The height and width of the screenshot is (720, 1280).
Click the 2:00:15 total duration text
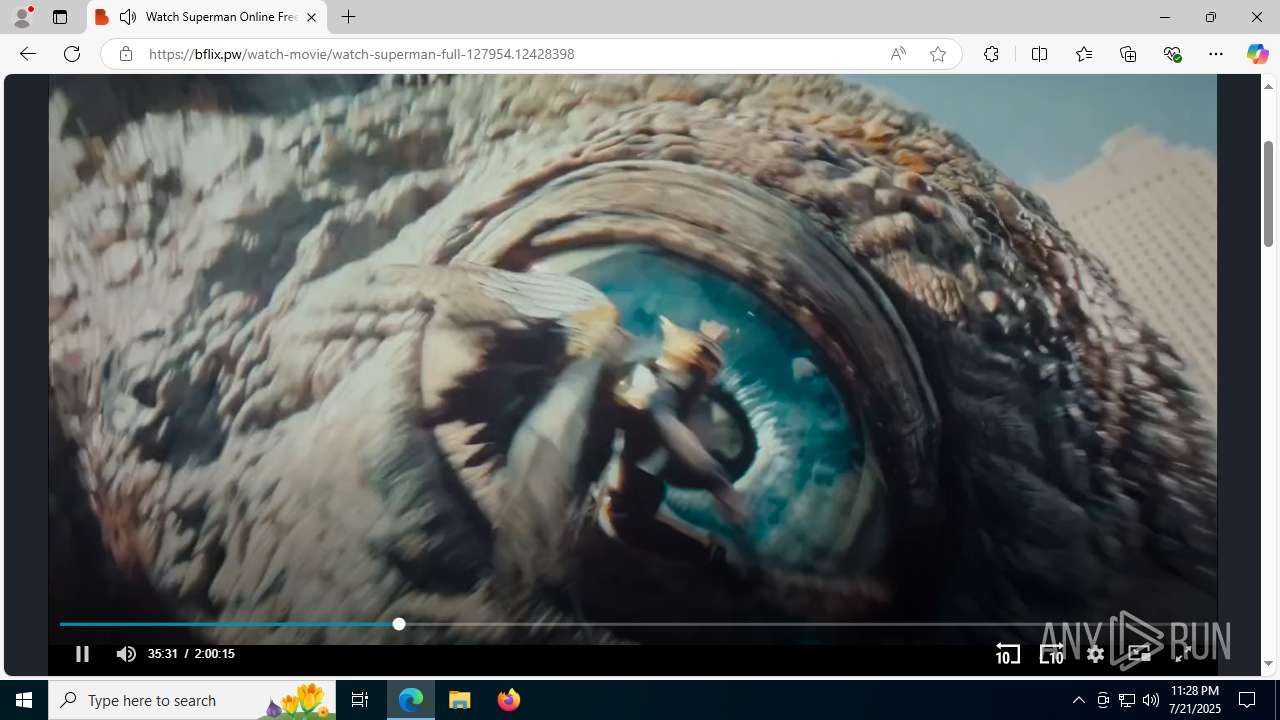(214, 654)
